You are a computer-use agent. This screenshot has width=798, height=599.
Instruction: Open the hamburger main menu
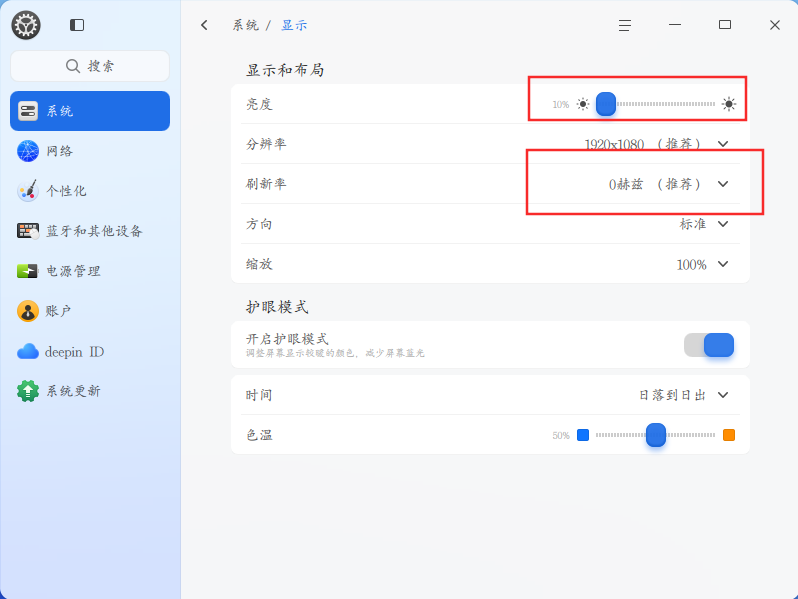pos(625,25)
